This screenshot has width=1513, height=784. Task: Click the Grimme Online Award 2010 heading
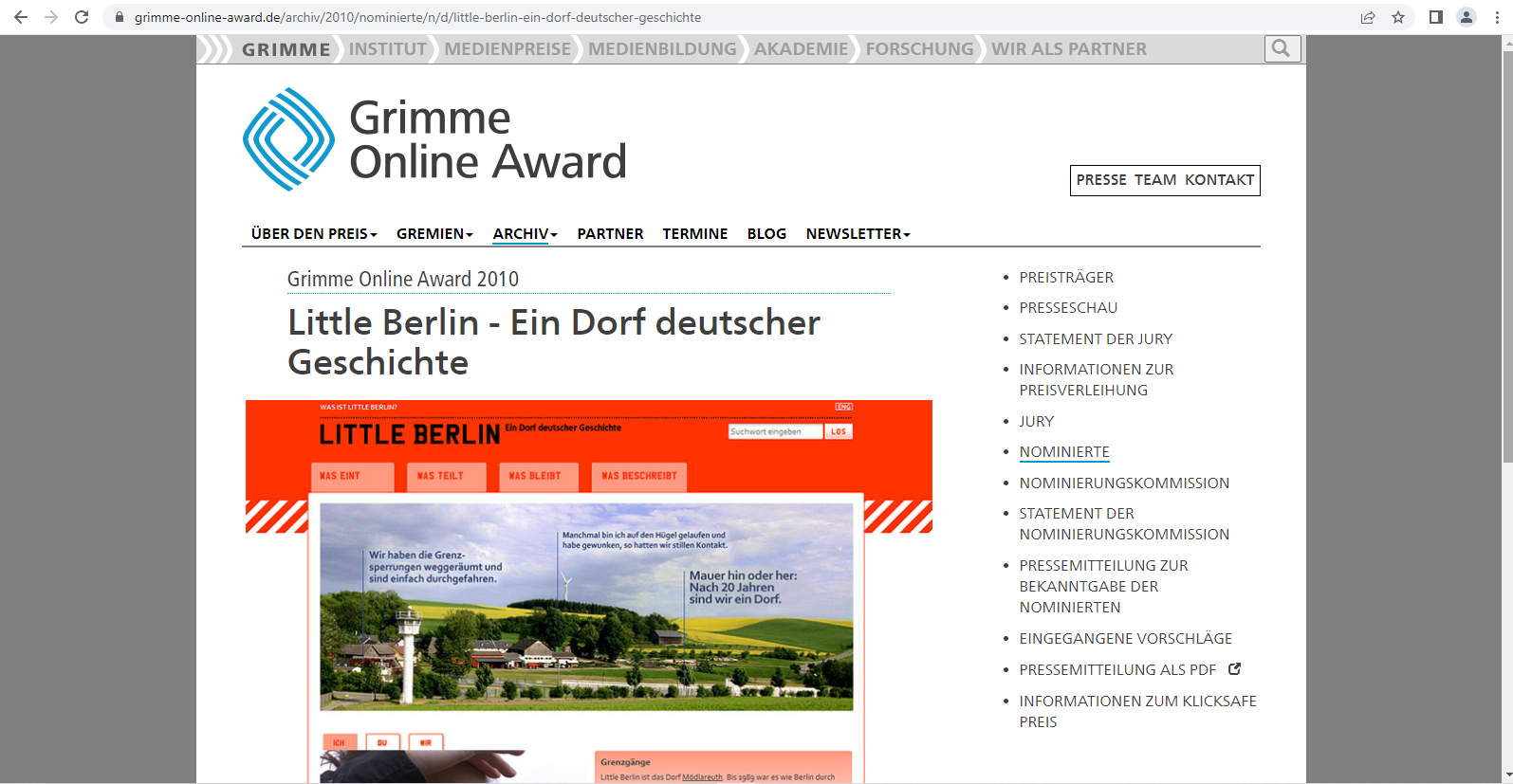[x=403, y=279]
